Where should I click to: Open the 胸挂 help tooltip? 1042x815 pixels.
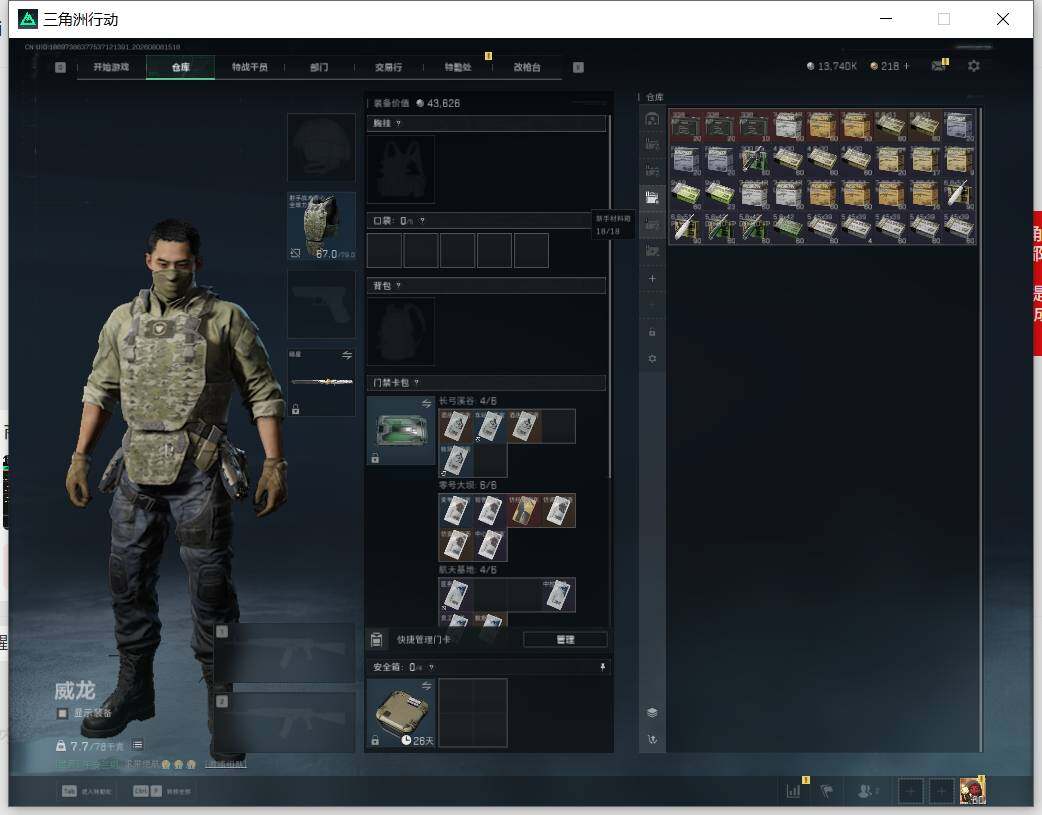point(398,124)
